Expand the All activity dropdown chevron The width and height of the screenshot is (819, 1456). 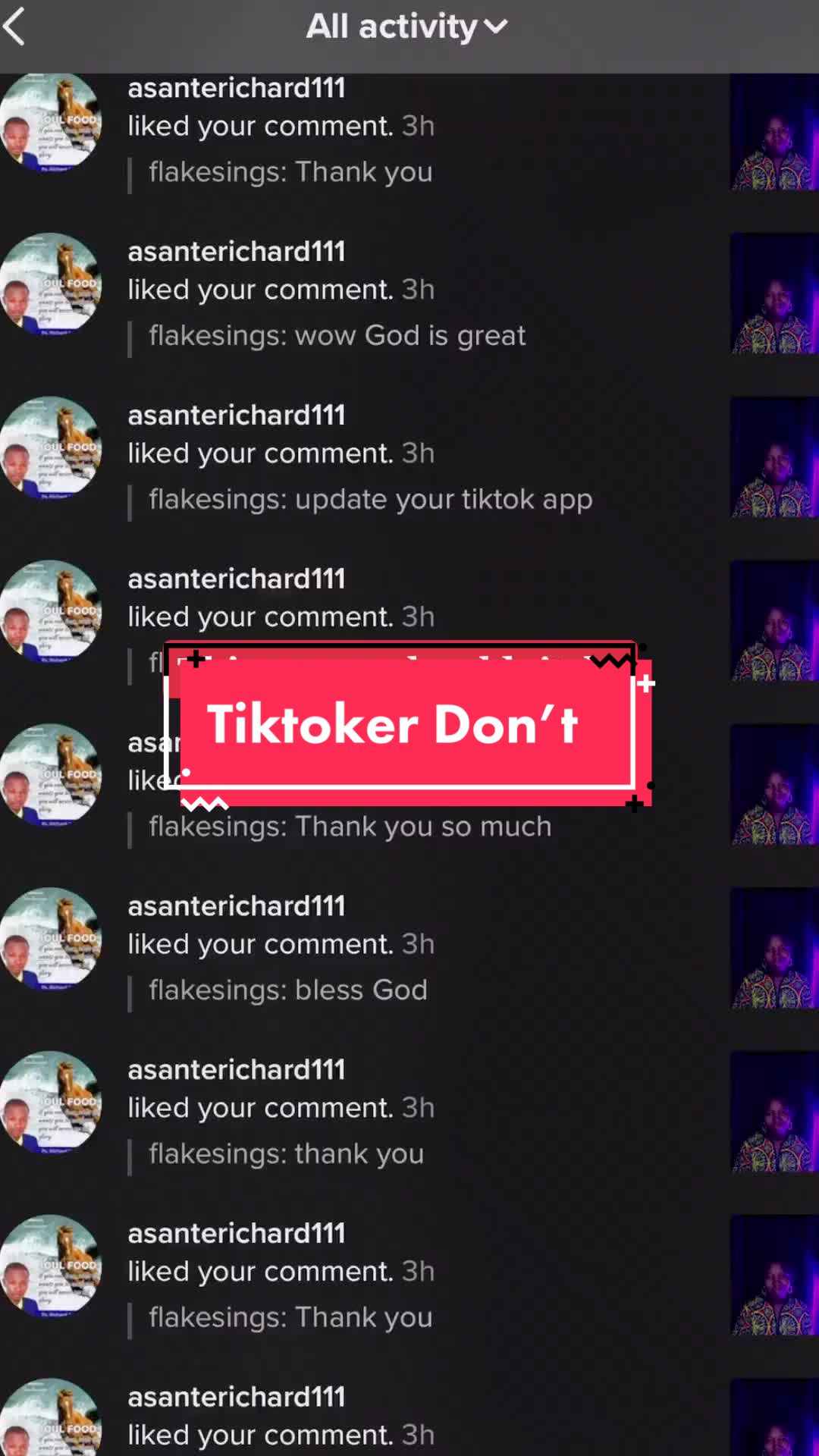click(495, 28)
